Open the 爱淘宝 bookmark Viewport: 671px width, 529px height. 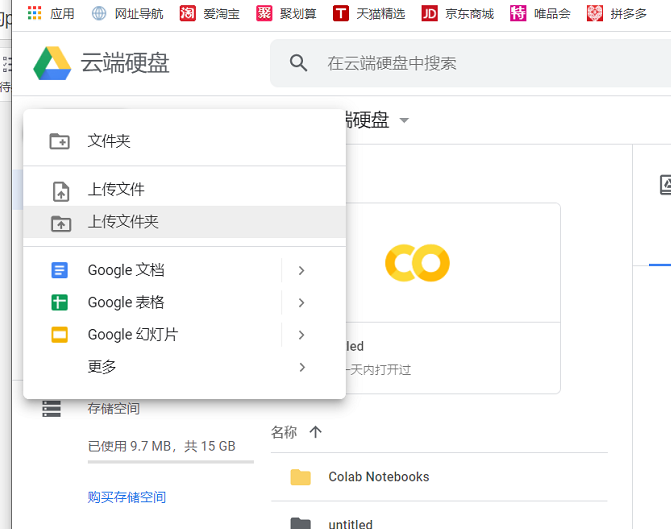click(x=210, y=14)
